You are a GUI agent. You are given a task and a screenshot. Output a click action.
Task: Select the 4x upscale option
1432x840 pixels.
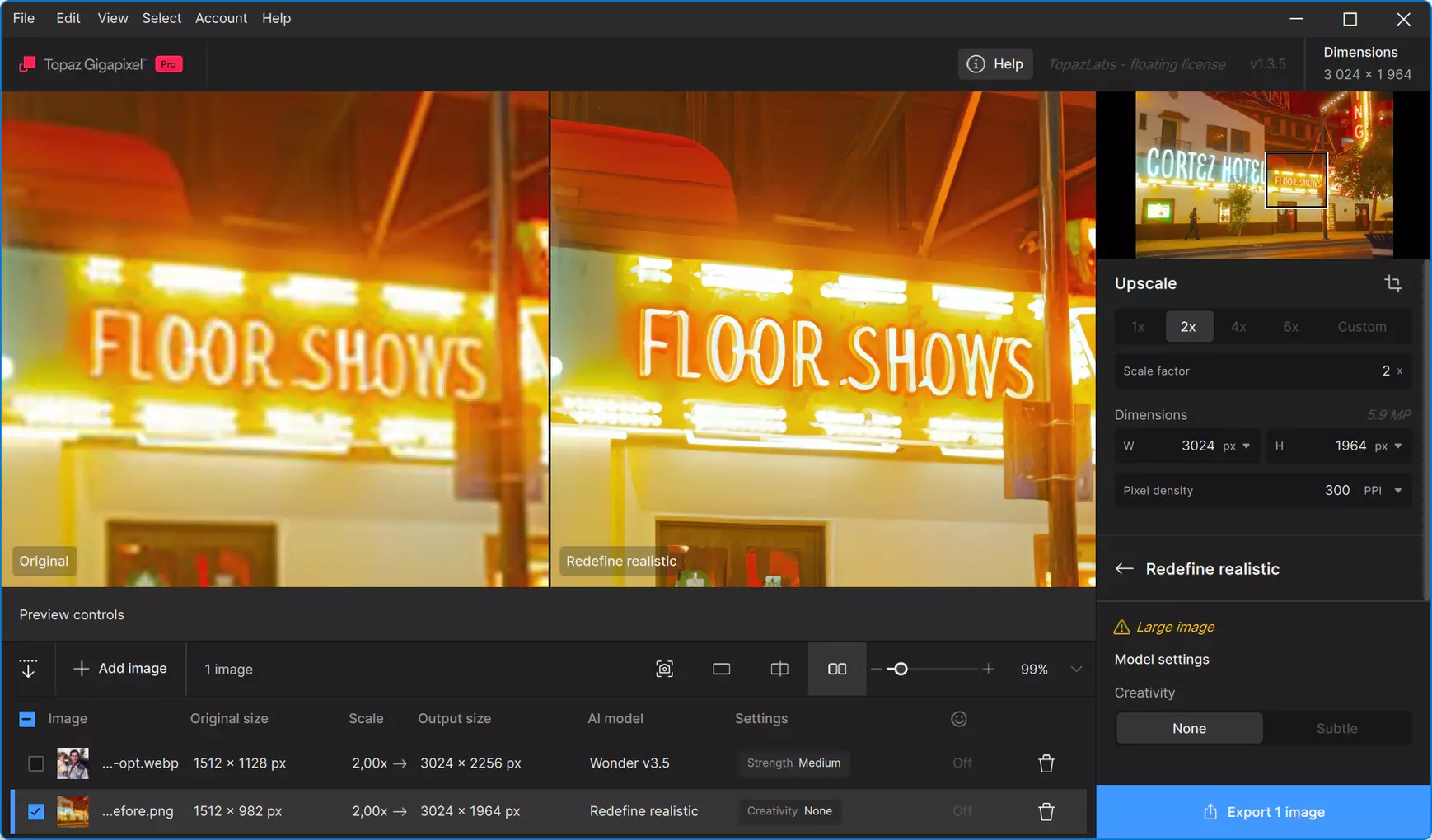tap(1238, 327)
